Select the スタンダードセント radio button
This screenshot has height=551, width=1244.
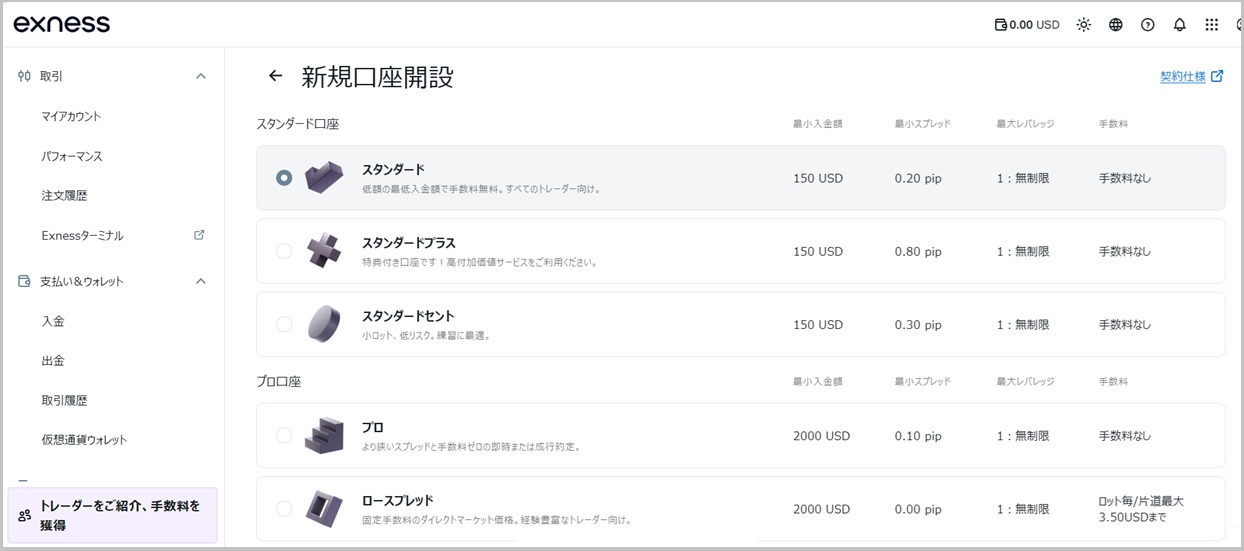pyautogui.click(x=284, y=324)
